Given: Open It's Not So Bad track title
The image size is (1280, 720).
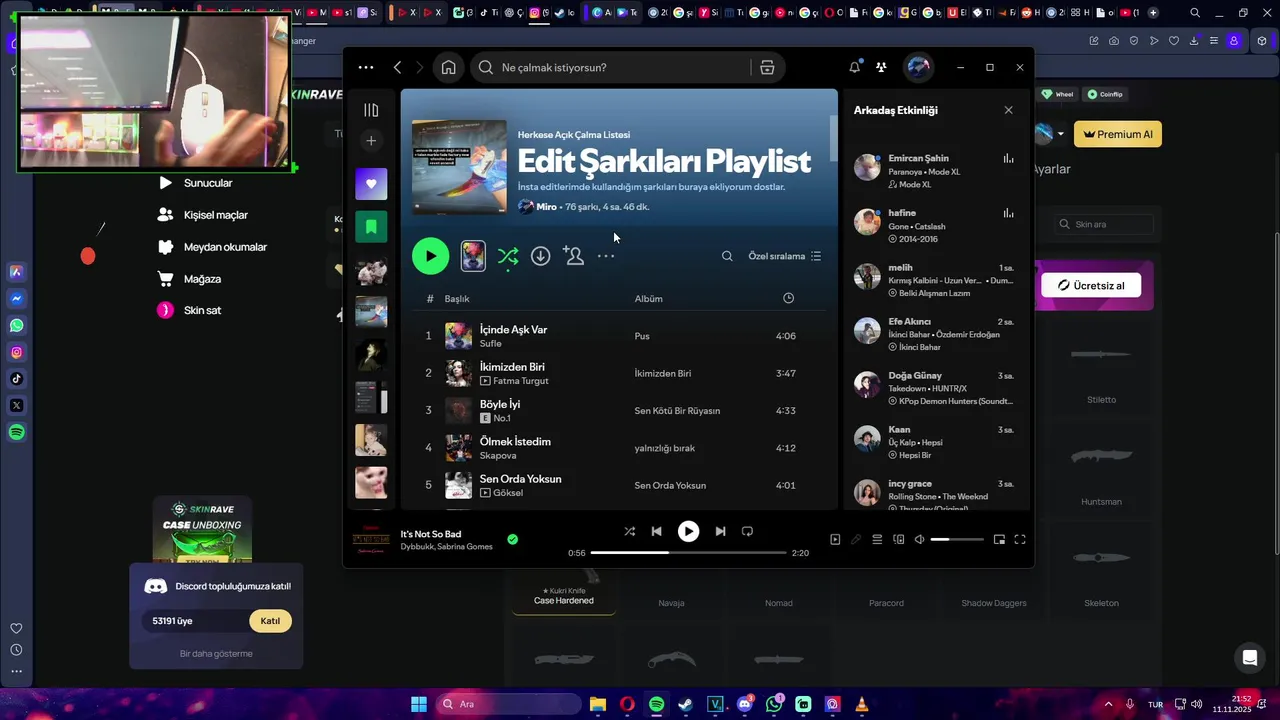Looking at the screenshot, I should 431,534.
